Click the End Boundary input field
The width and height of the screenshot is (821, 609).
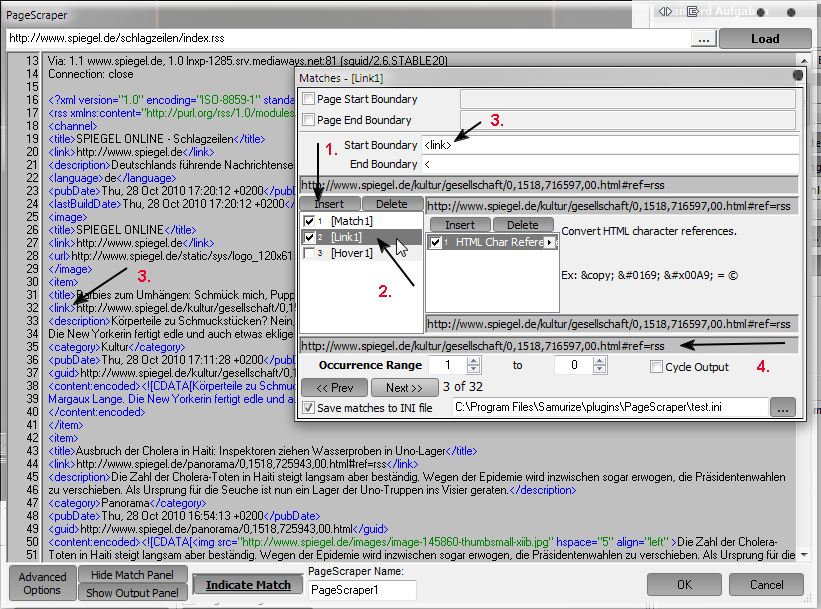(x=610, y=164)
